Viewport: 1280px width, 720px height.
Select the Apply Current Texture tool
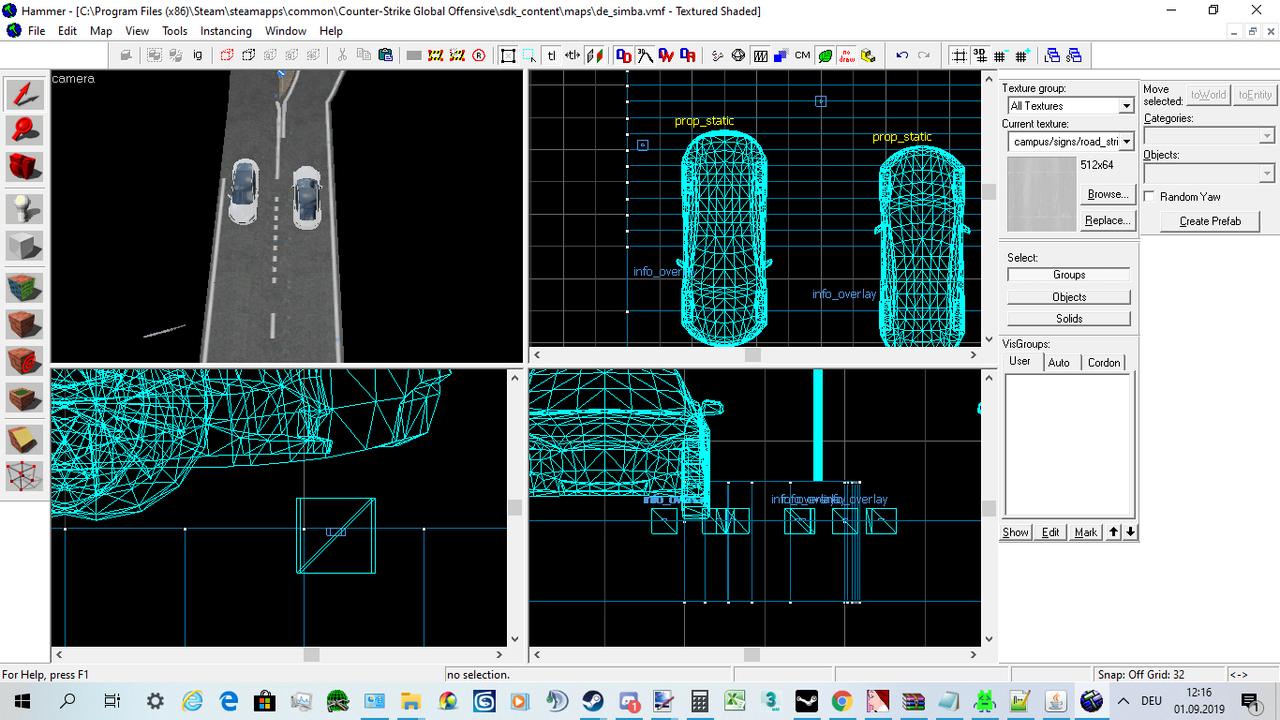pos(26,324)
